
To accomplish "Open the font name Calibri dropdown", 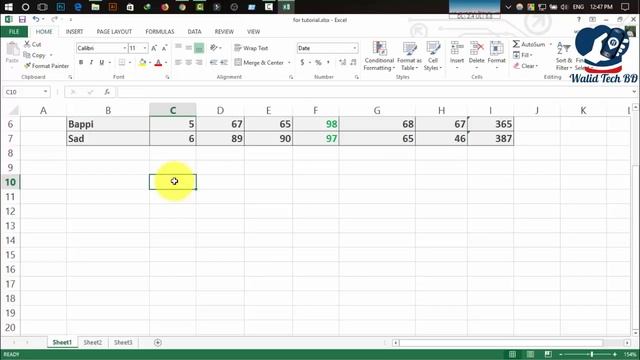I will (124, 48).
